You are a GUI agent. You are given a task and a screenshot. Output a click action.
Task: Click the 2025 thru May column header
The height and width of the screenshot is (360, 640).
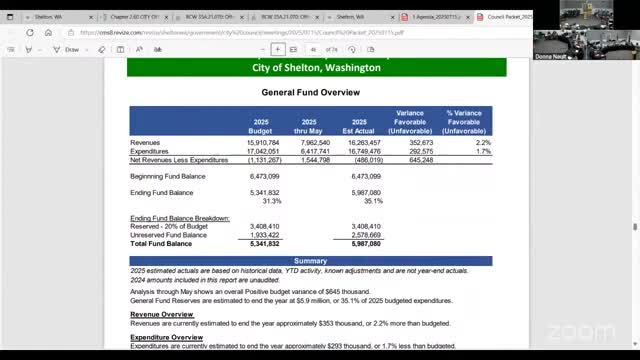coord(308,127)
